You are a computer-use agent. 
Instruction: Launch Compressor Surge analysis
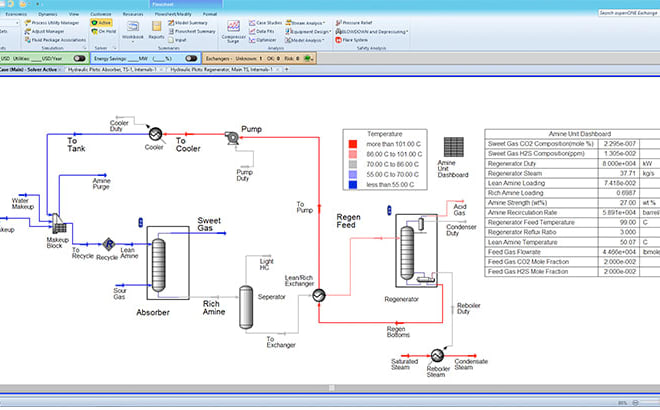tap(233, 32)
